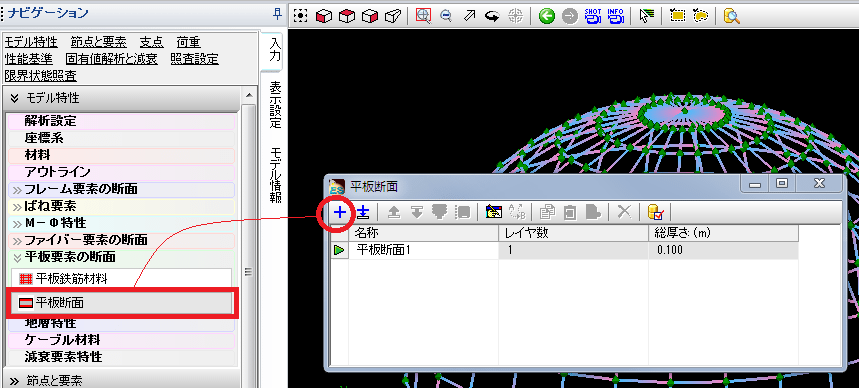The image size is (859, 388).
Task: Click the green back arrow icon
Action: (x=546, y=16)
